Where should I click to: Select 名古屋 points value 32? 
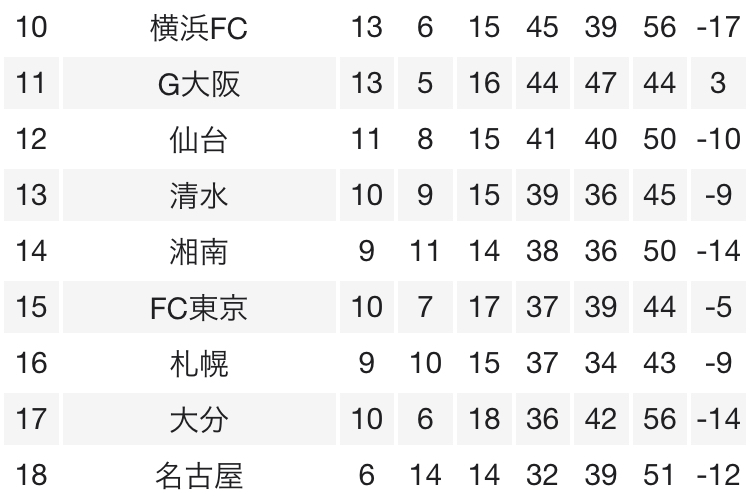[542, 475]
